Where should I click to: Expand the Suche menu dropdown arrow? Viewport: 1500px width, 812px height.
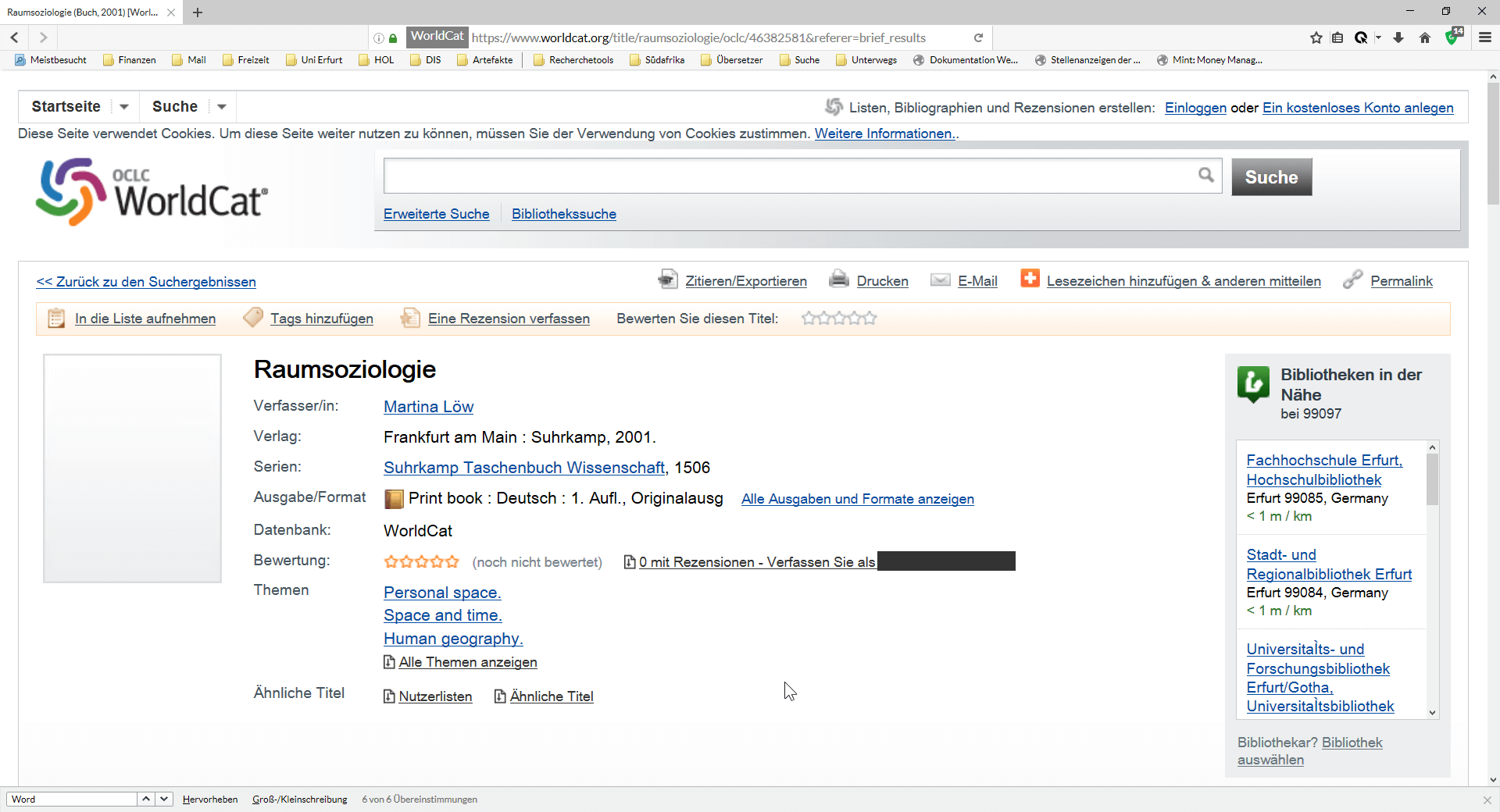pos(221,107)
